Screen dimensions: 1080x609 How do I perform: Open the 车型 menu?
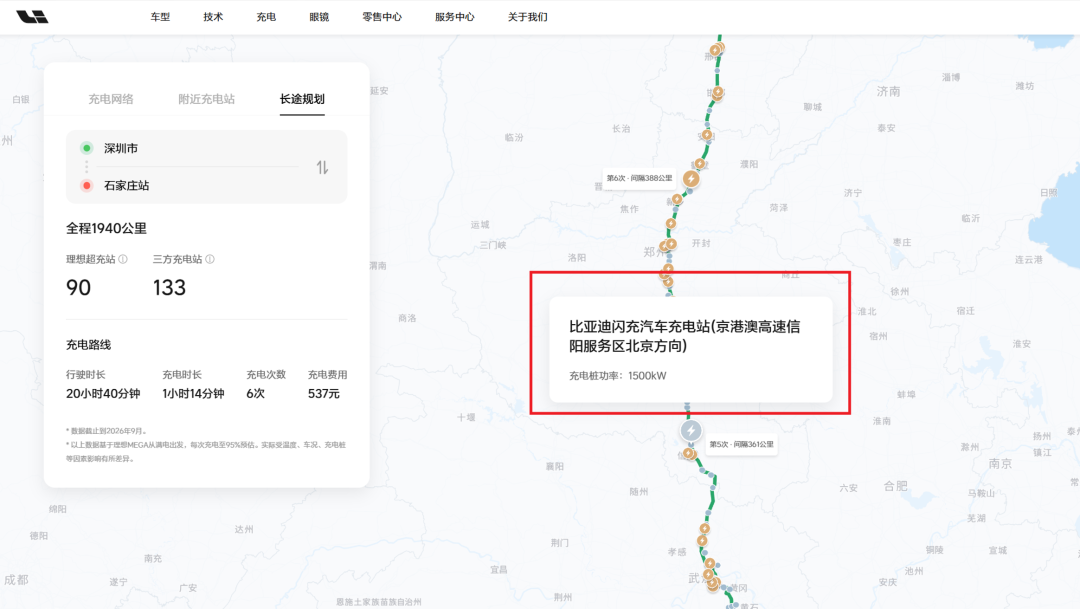pyautogui.click(x=160, y=17)
